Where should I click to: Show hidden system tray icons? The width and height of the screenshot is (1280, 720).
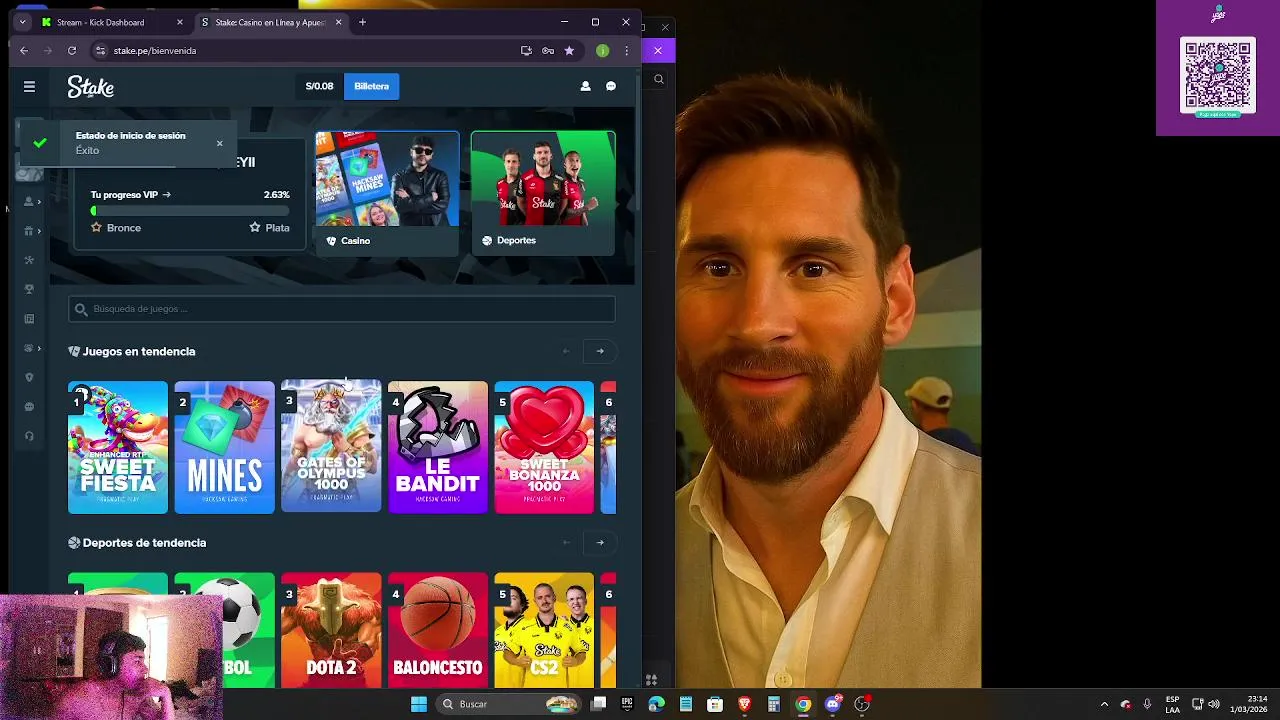click(1104, 704)
